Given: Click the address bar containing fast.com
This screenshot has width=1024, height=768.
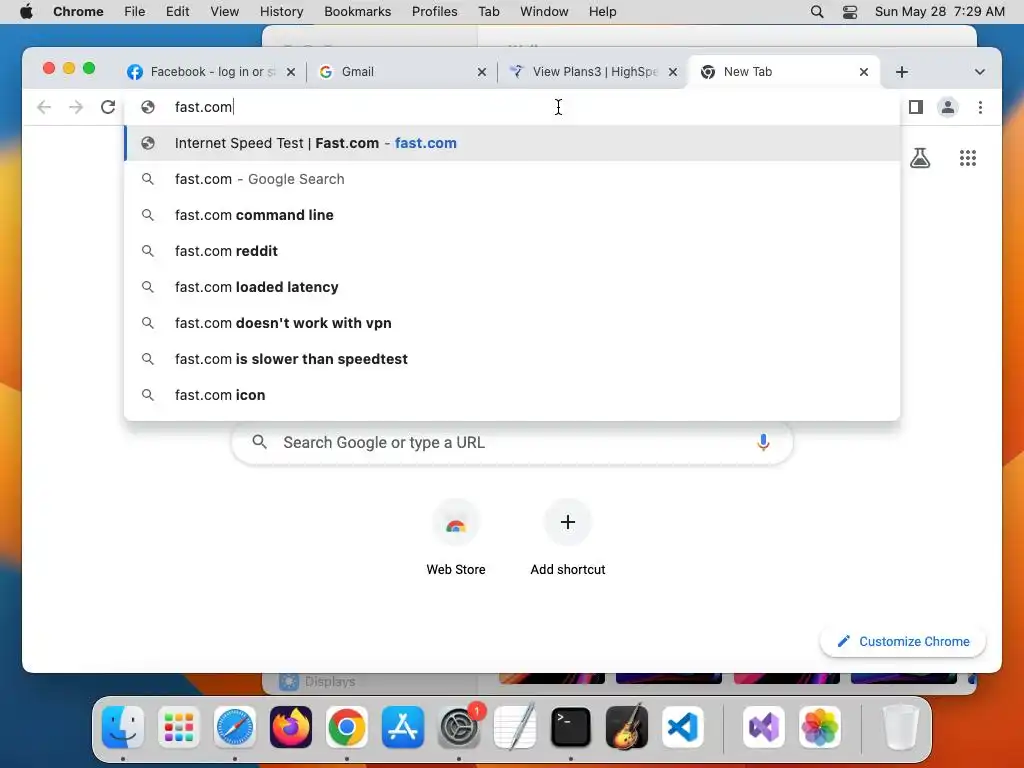Looking at the screenshot, I should pyautogui.click(x=512, y=107).
